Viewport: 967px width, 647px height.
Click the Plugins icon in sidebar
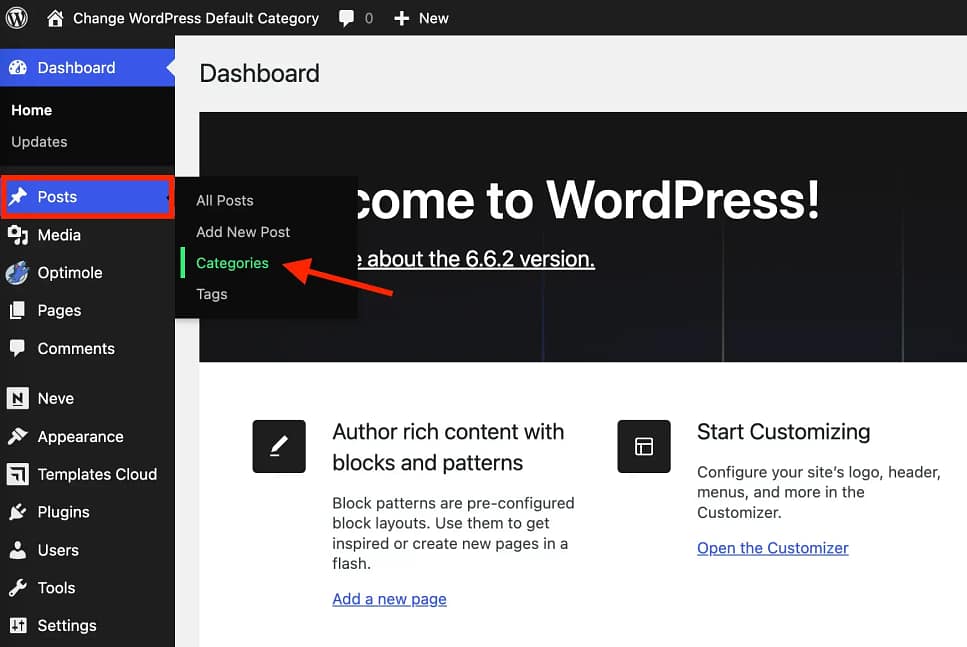pos(20,512)
